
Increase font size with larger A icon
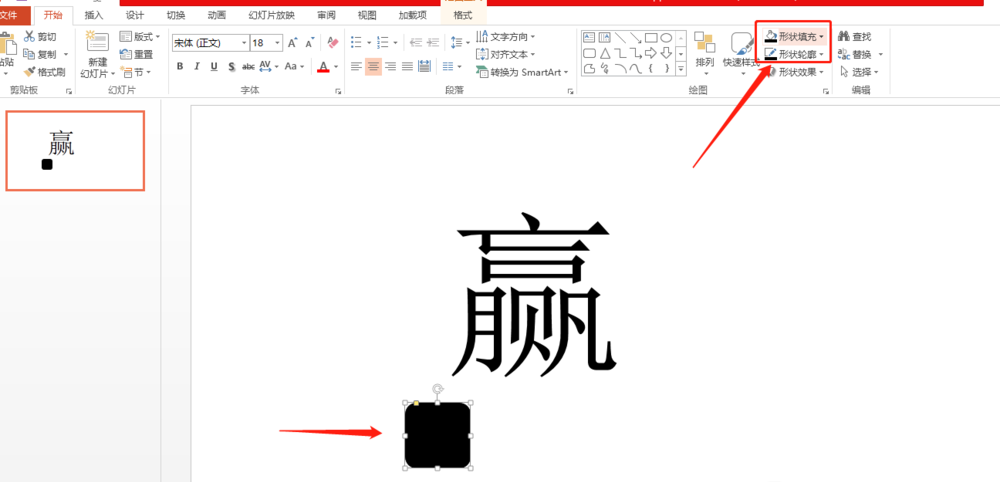(292, 43)
